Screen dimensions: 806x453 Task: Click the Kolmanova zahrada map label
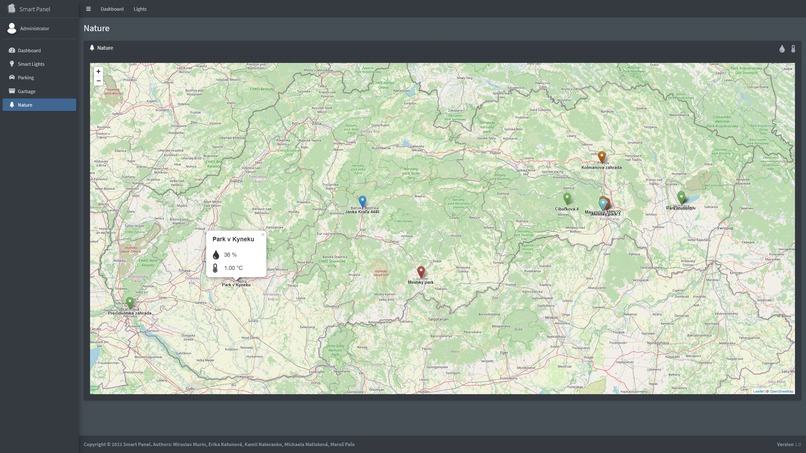click(x=601, y=167)
